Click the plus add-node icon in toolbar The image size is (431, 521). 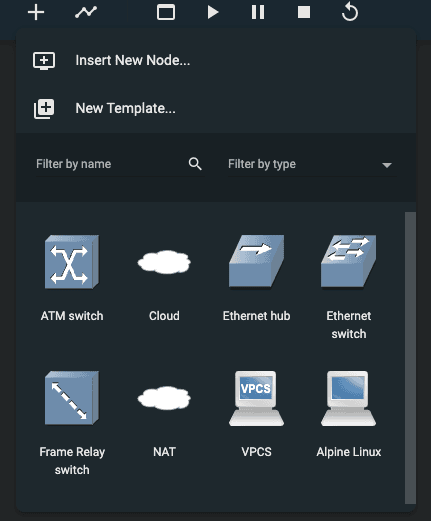coord(36,13)
